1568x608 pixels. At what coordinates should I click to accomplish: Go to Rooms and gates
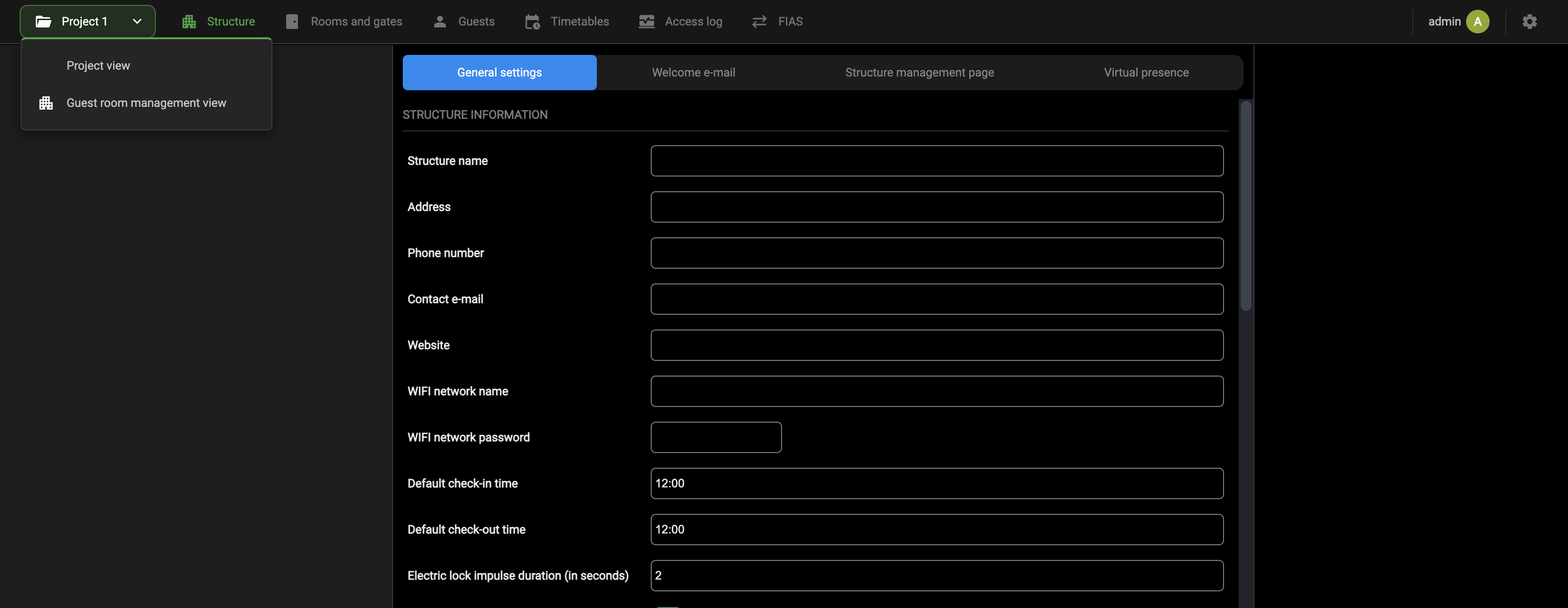pos(344,21)
